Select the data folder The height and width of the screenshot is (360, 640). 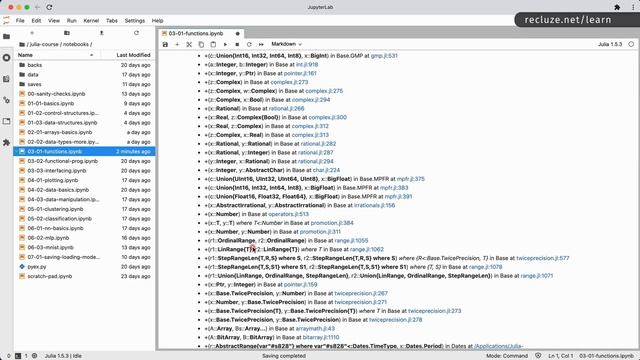[85, 75]
